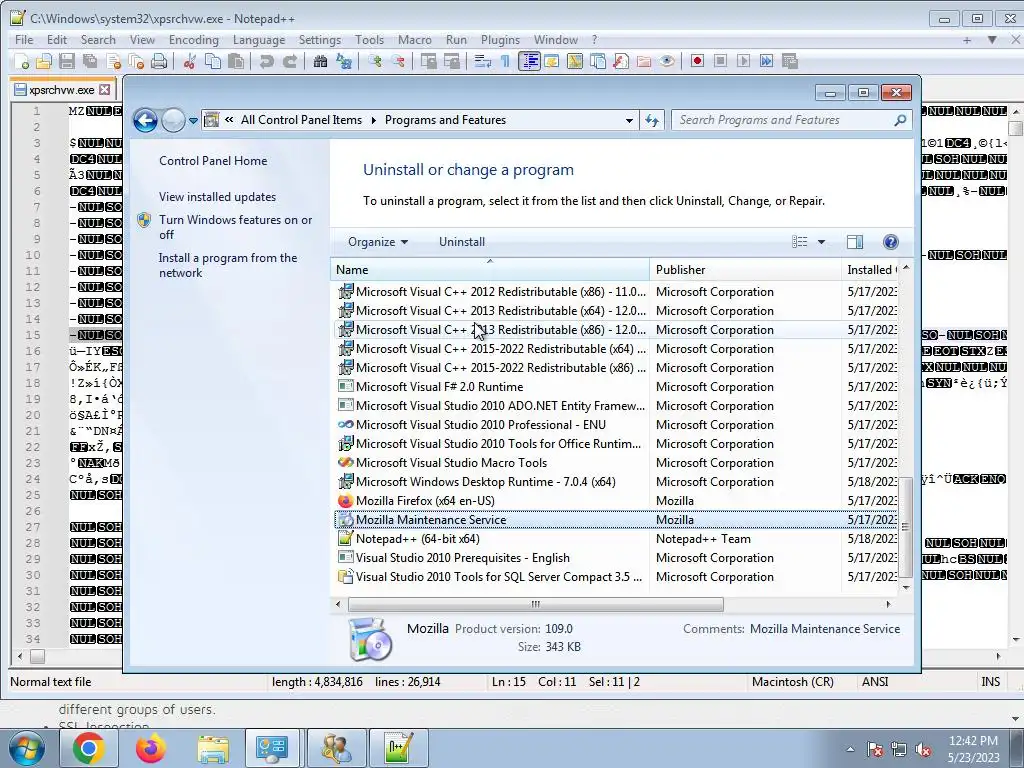This screenshot has width=1024, height=768.
Task: Open Find via the binoculars icon
Action: (320, 61)
